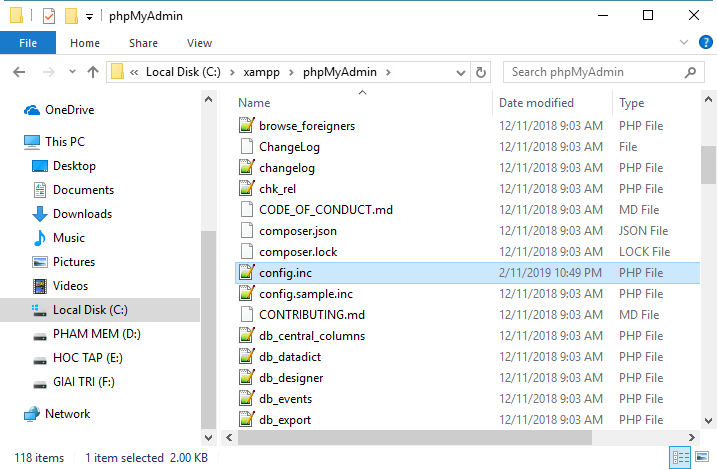Click phpMyAdmin in the address path
717x469 pixels.
tap(340, 72)
